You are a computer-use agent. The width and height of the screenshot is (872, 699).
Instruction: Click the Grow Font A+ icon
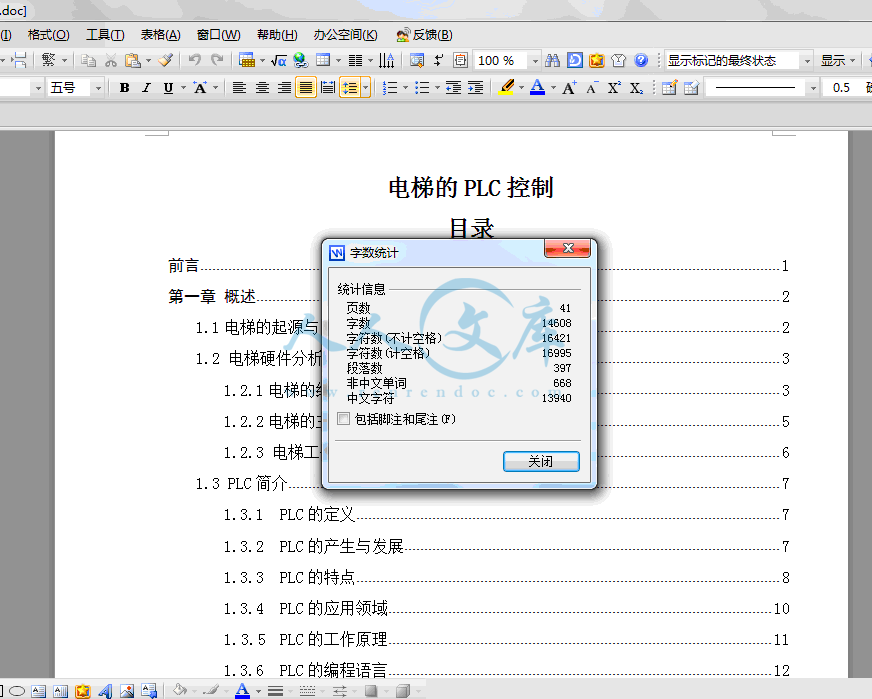tap(569, 87)
